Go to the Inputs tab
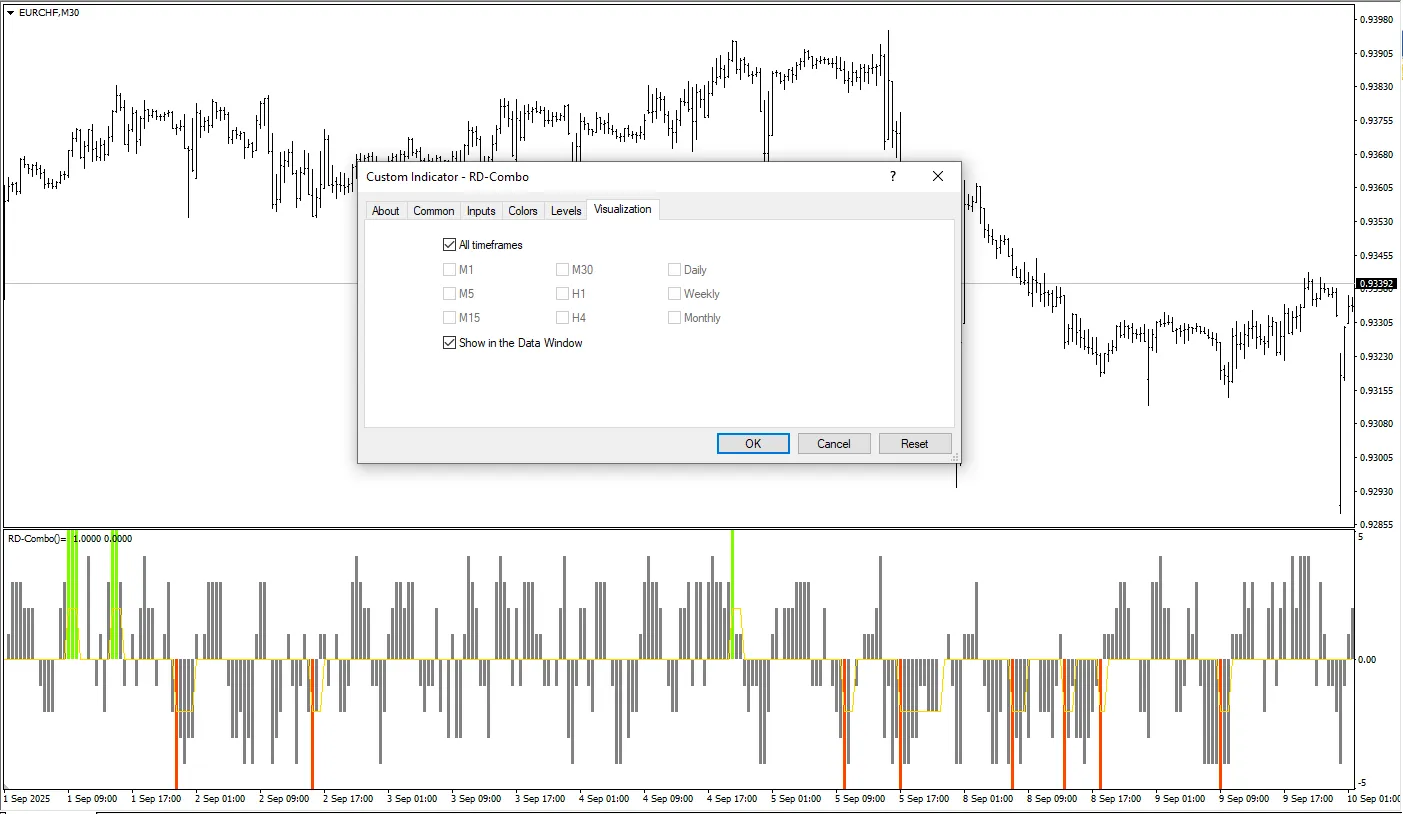This screenshot has width=1403, height=814. point(481,211)
